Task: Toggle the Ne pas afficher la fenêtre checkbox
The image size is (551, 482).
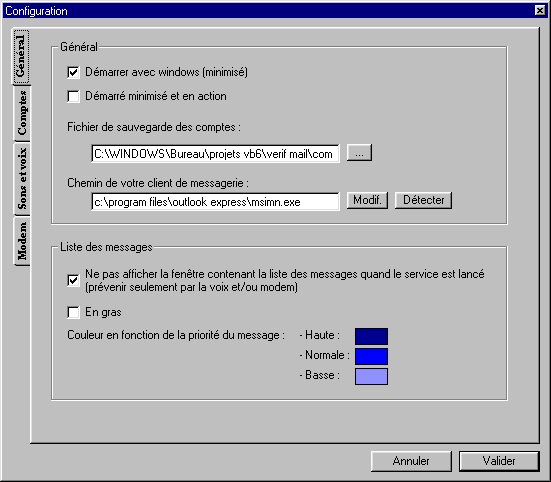Action: tap(73, 280)
